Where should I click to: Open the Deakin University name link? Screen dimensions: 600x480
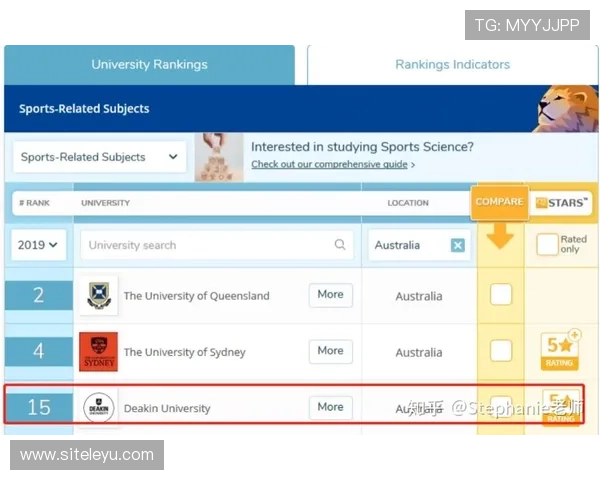[x=167, y=408]
